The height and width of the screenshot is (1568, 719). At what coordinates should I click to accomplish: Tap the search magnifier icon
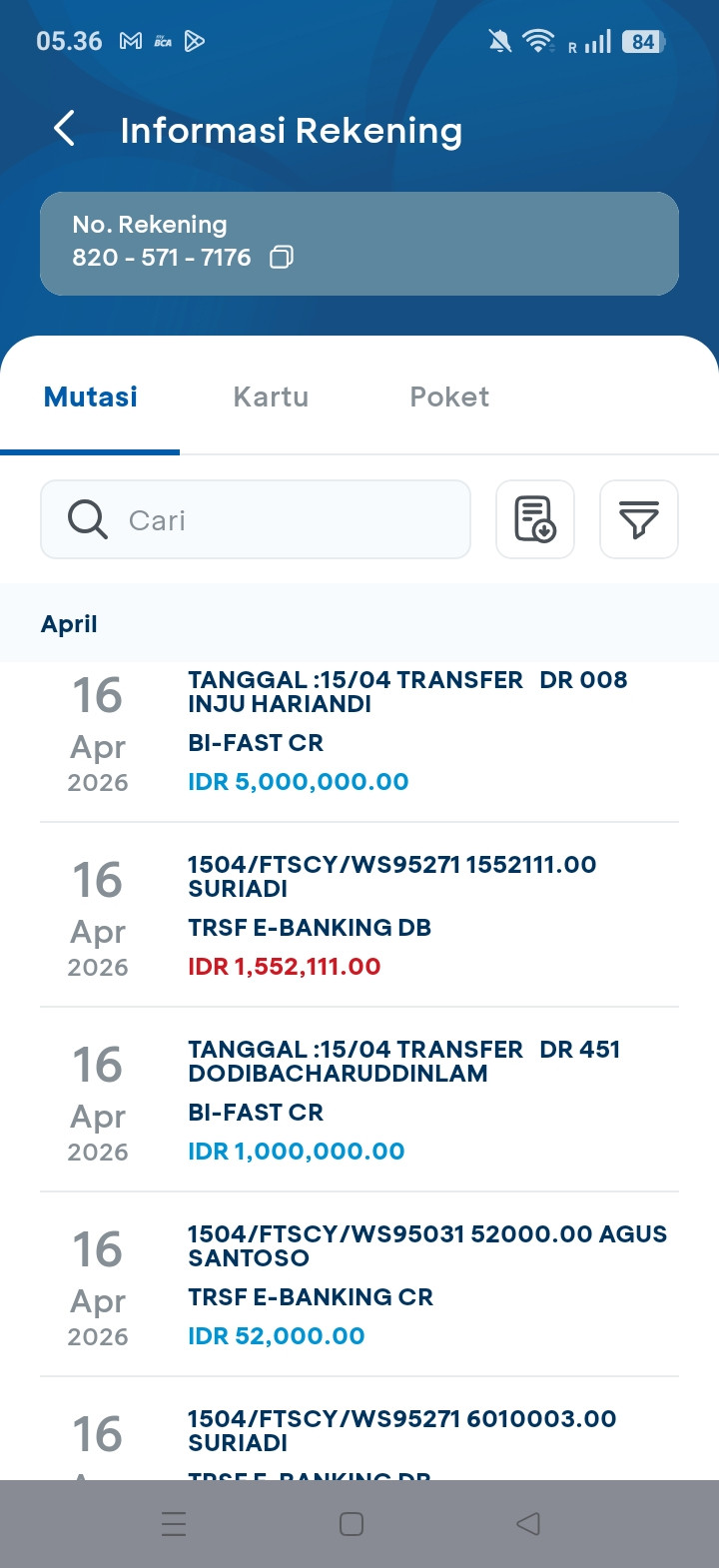(88, 519)
